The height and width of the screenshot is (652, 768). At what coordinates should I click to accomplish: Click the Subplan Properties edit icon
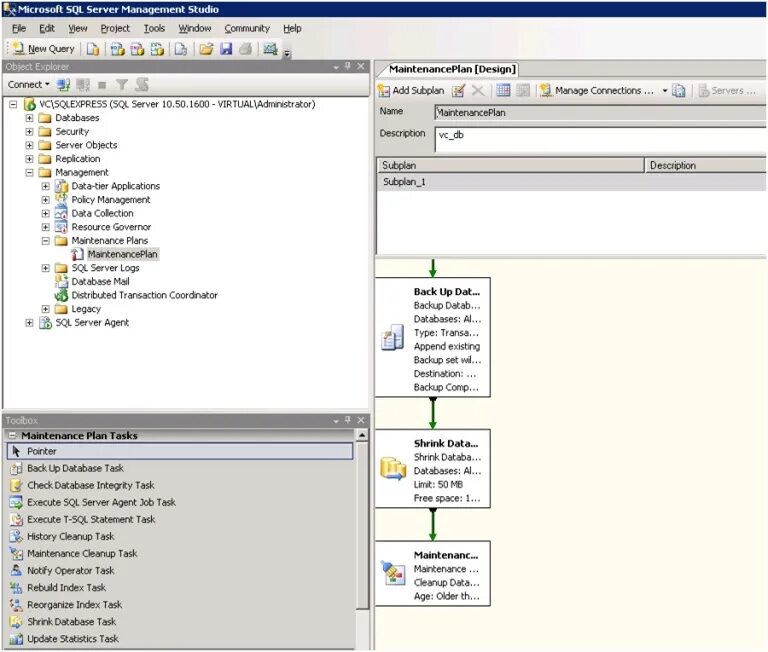[458, 91]
